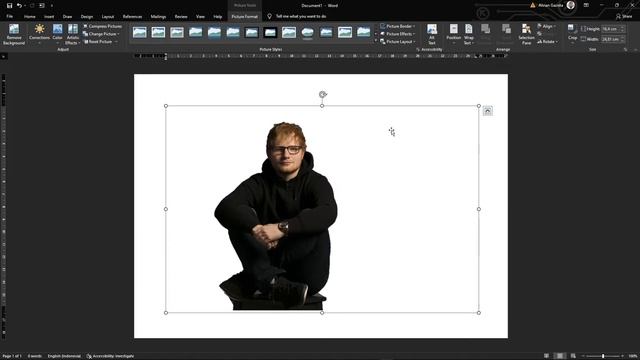Open the Color adjustment gallery

[x=58, y=34]
